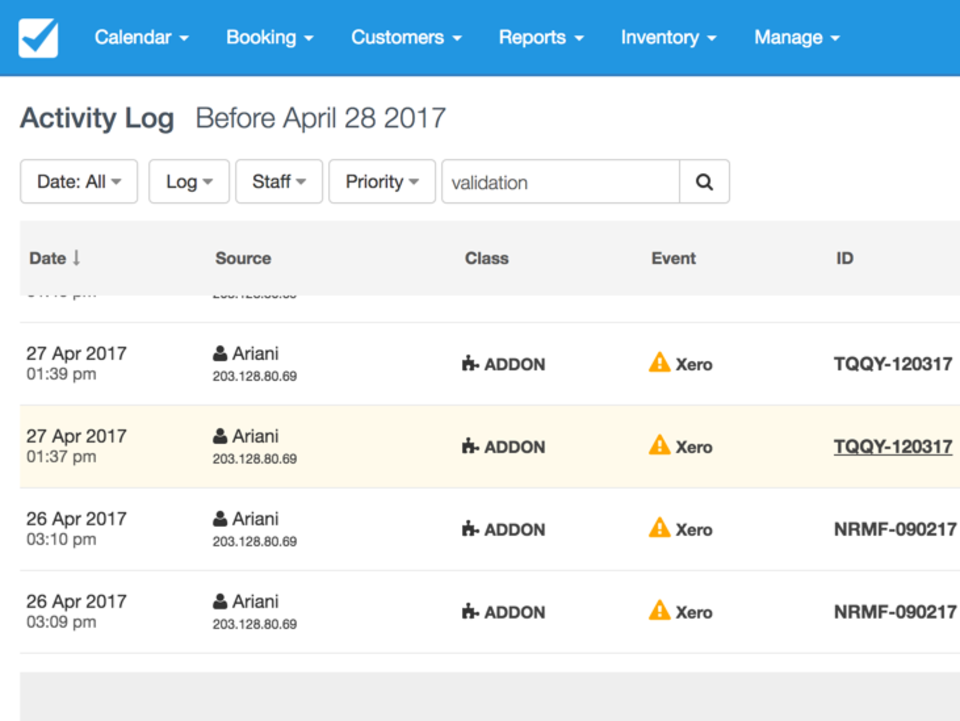Viewport: 960px width, 721px height.
Task: Click the 26 Apr 2017 03:10 pm date cell
Action: (x=77, y=528)
